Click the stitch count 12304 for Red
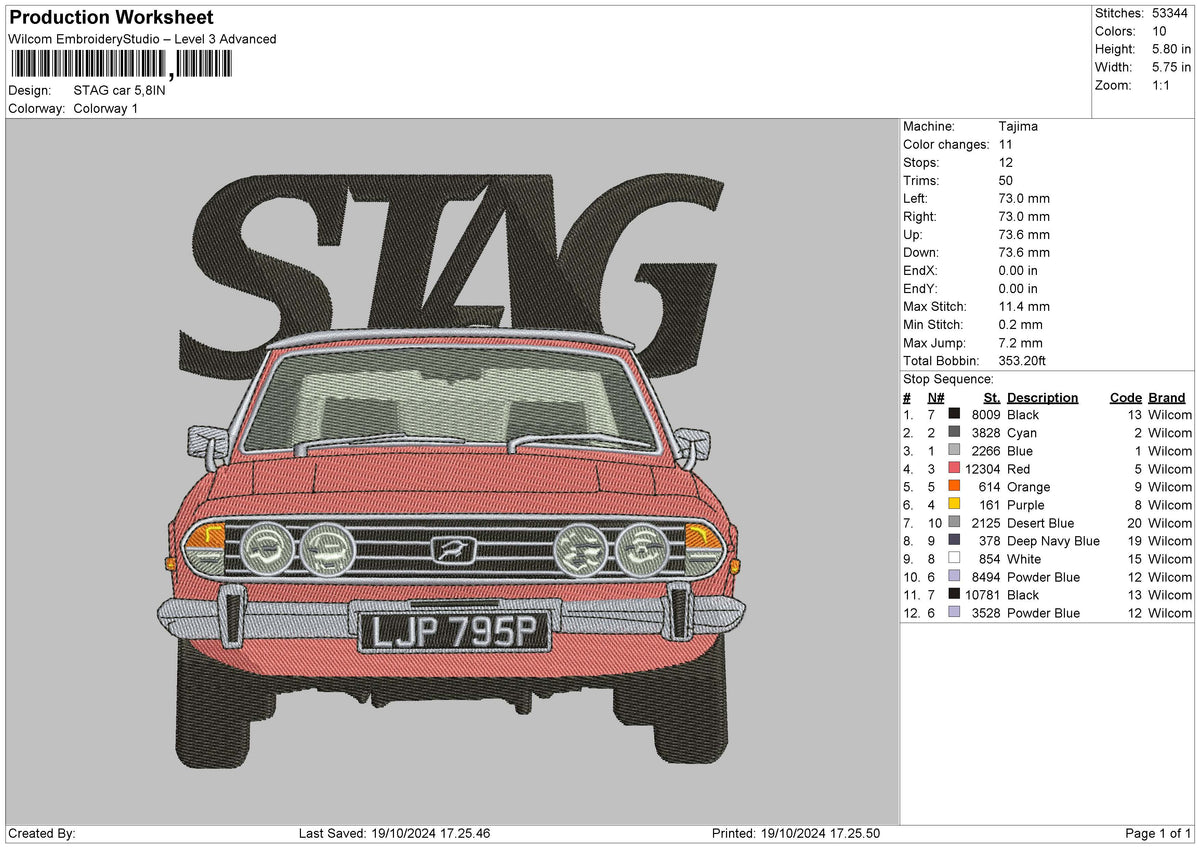The height and width of the screenshot is (848, 1200). (x=983, y=469)
